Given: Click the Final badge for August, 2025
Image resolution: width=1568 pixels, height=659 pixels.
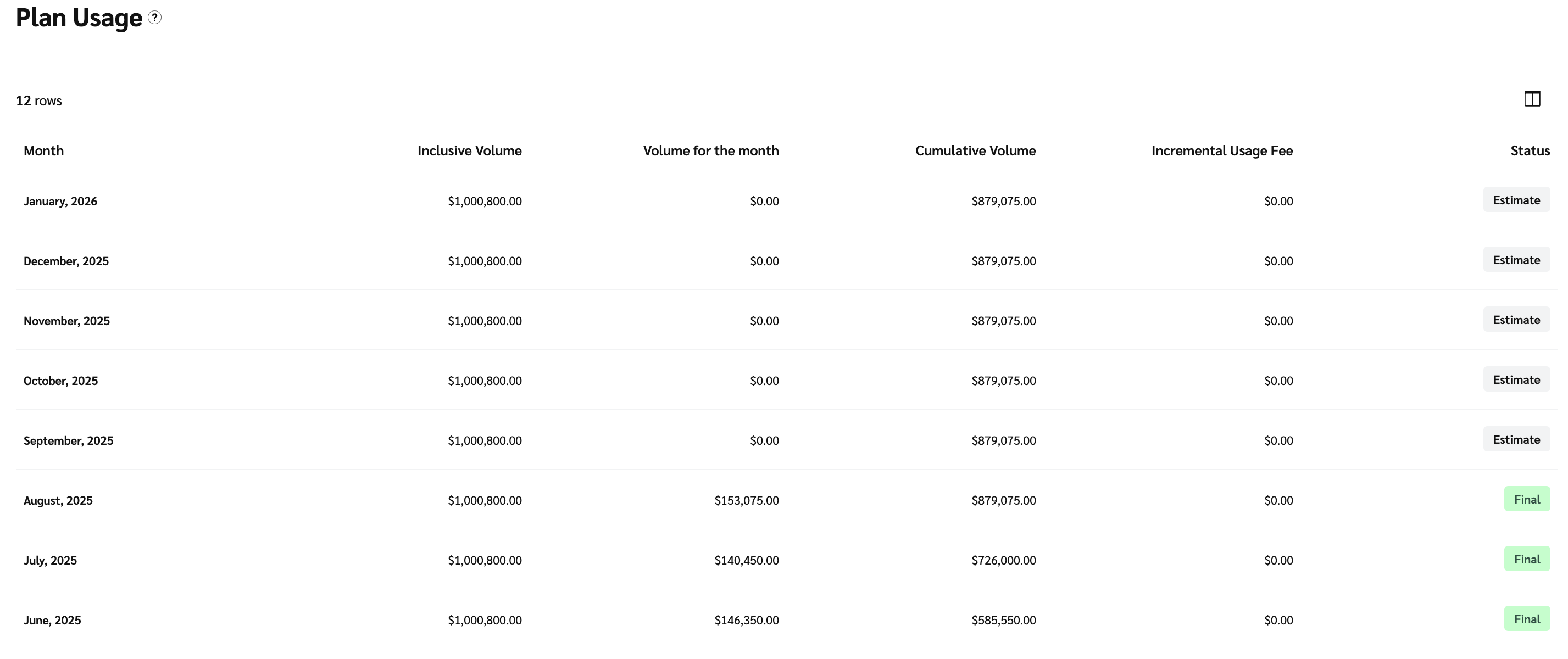Looking at the screenshot, I should [1527, 499].
